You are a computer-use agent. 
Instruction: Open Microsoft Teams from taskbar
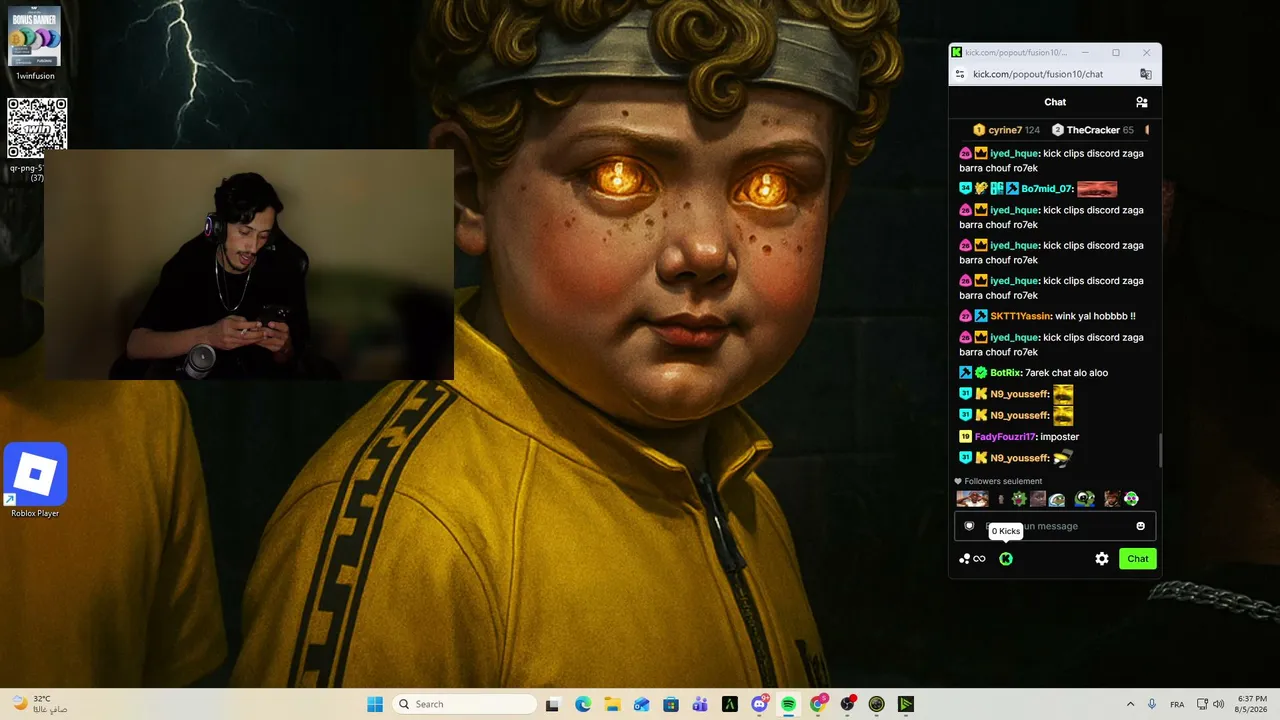700,704
